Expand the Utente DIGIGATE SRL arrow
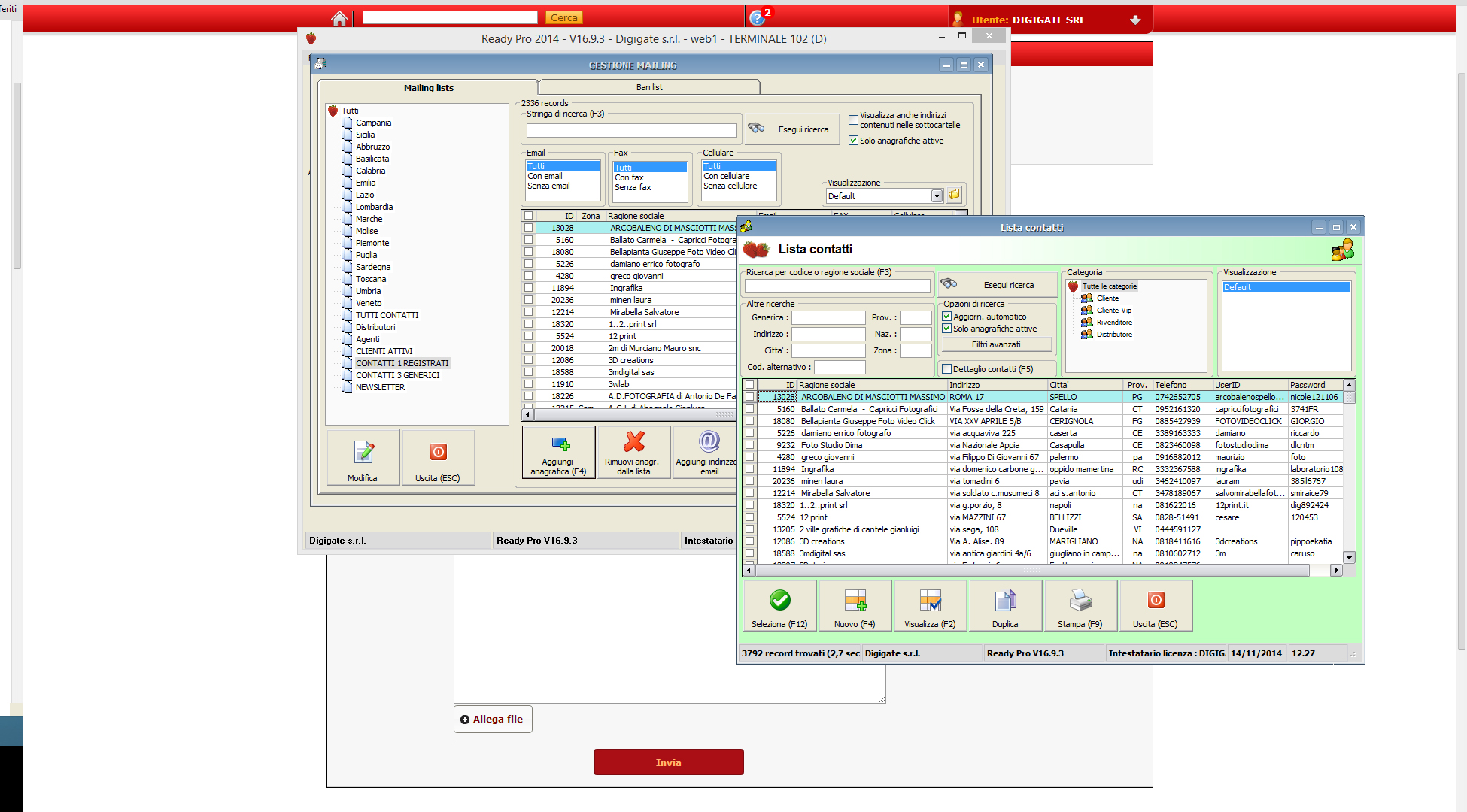This screenshot has width=1467, height=812. coord(1135,20)
